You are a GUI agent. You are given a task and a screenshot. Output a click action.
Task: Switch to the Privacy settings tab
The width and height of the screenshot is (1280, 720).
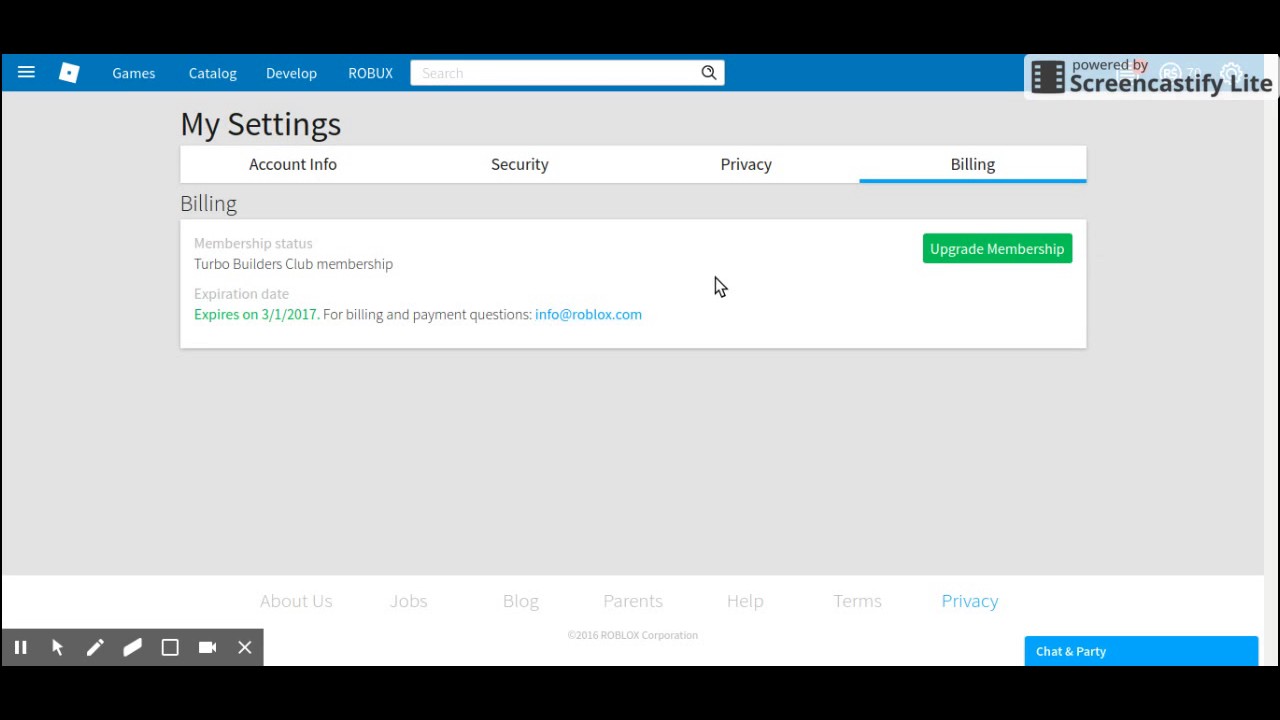(746, 164)
